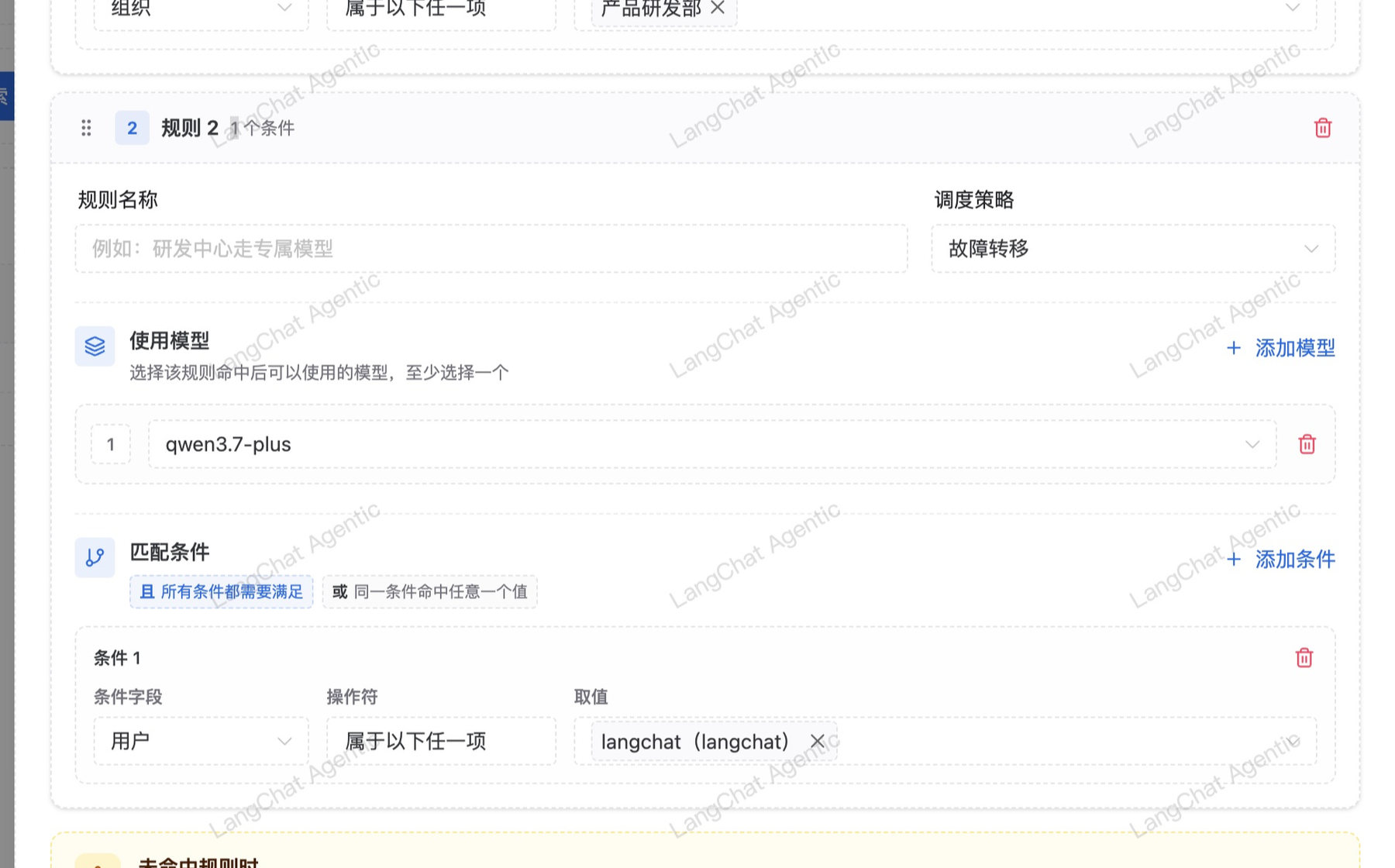Delete rule 2 via red trash icon
Viewport: 1395px width, 868px height.
1322,128
